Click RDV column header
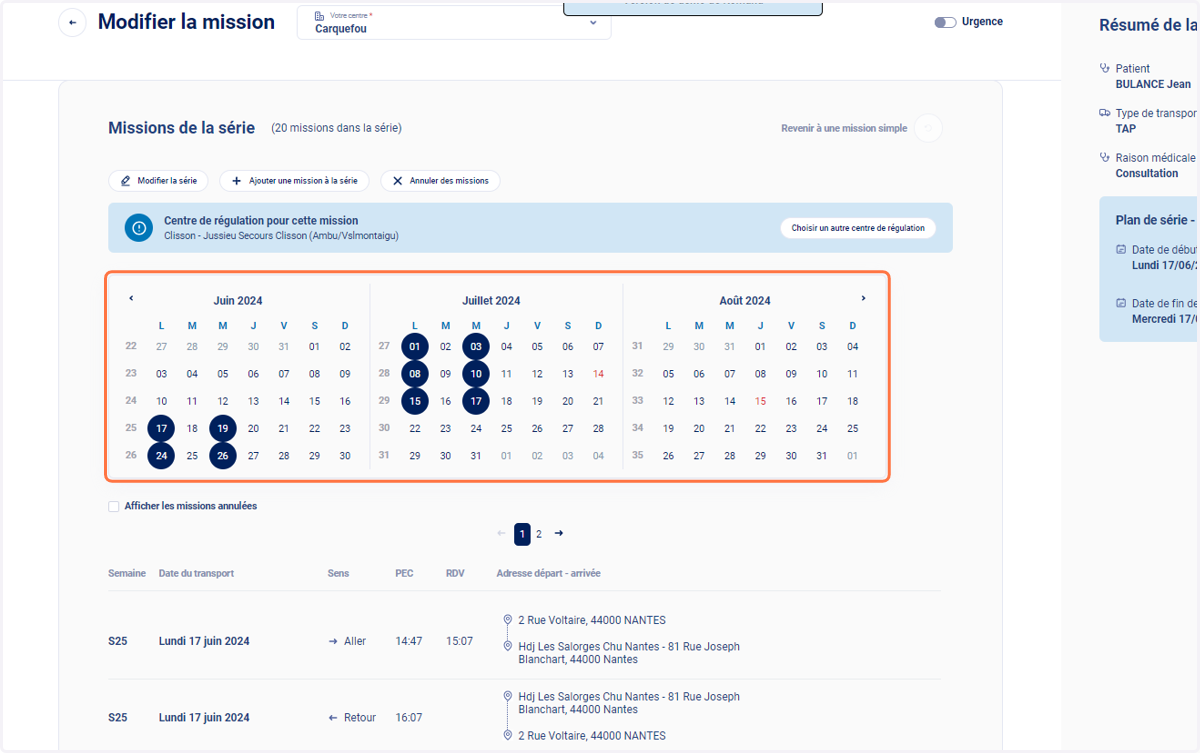This screenshot has height=753, width=1200. [456, 574]
